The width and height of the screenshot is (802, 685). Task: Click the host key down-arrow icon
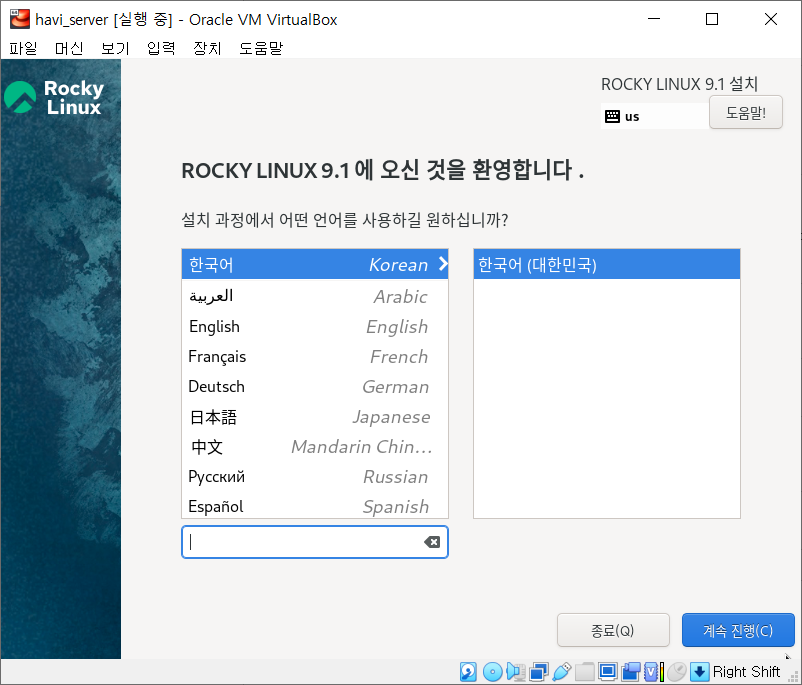tap(699, 671)
